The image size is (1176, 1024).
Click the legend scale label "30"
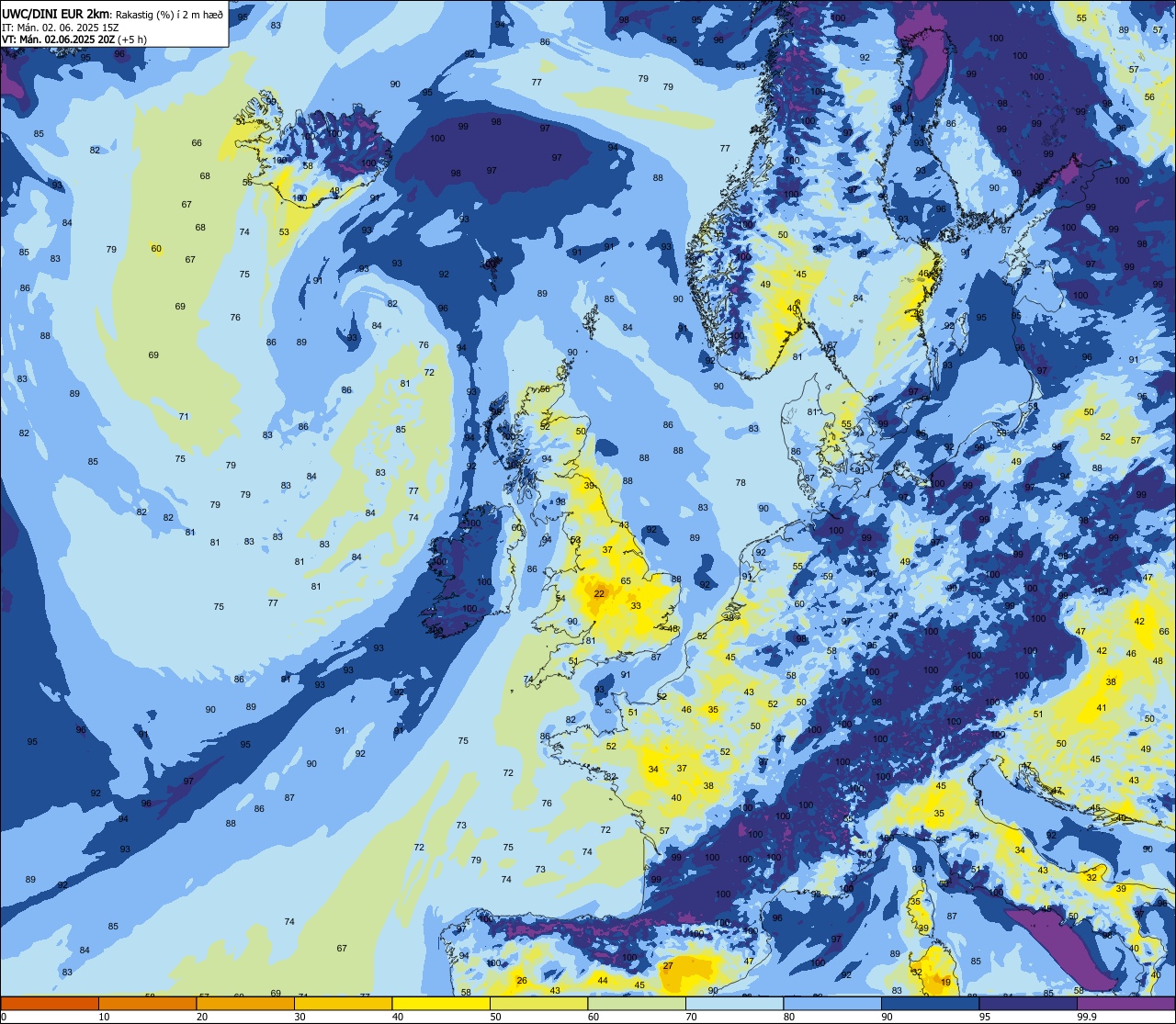[300, 1017]
